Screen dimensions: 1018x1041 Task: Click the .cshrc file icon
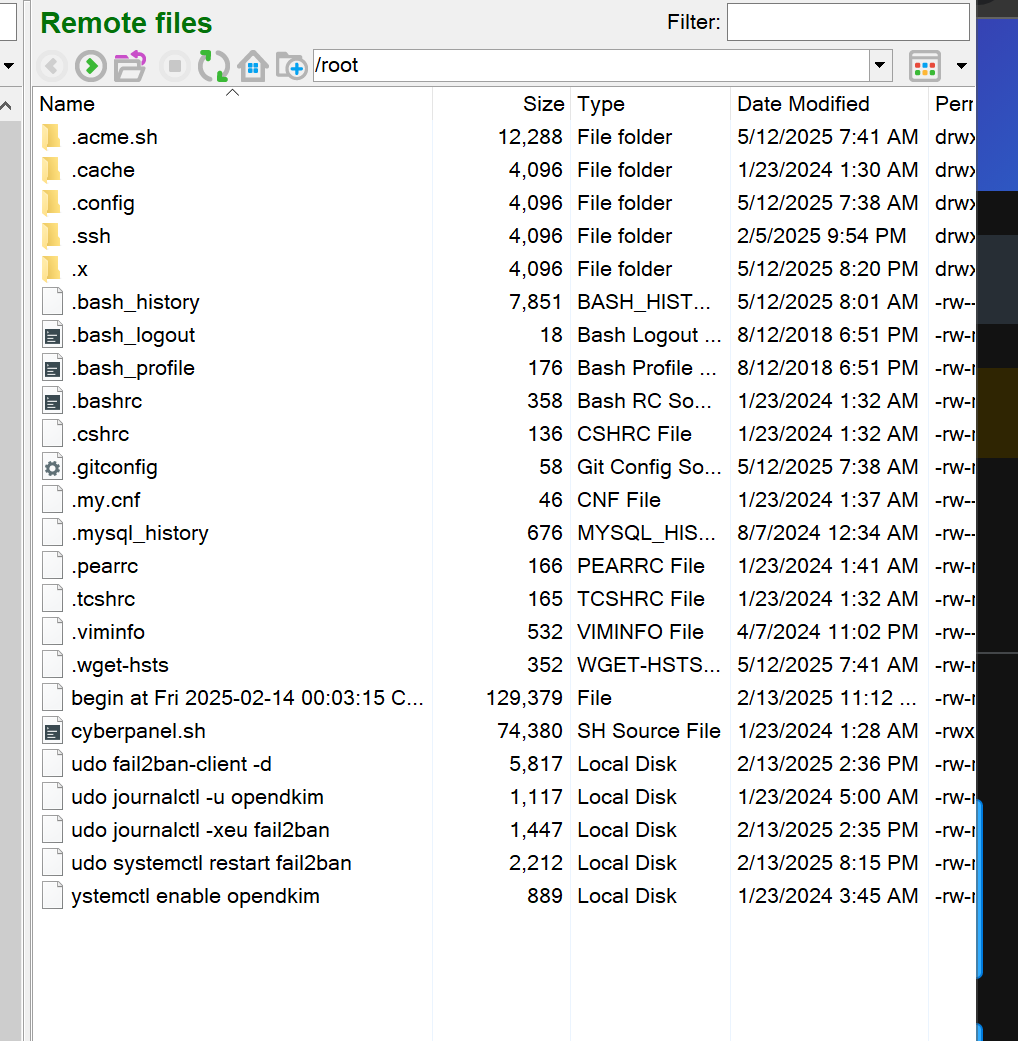pyautogui.click(x=52, y=434)
